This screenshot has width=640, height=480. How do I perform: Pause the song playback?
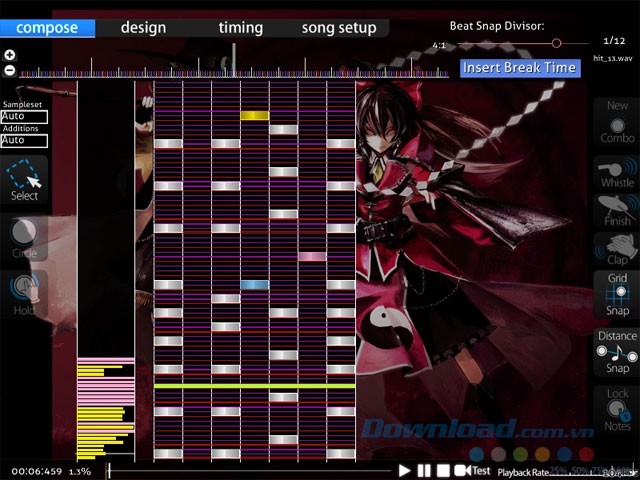424,471
